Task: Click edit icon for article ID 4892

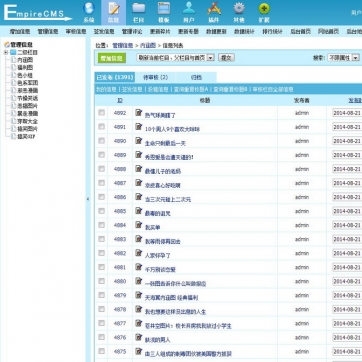Action: coord(139,113)
